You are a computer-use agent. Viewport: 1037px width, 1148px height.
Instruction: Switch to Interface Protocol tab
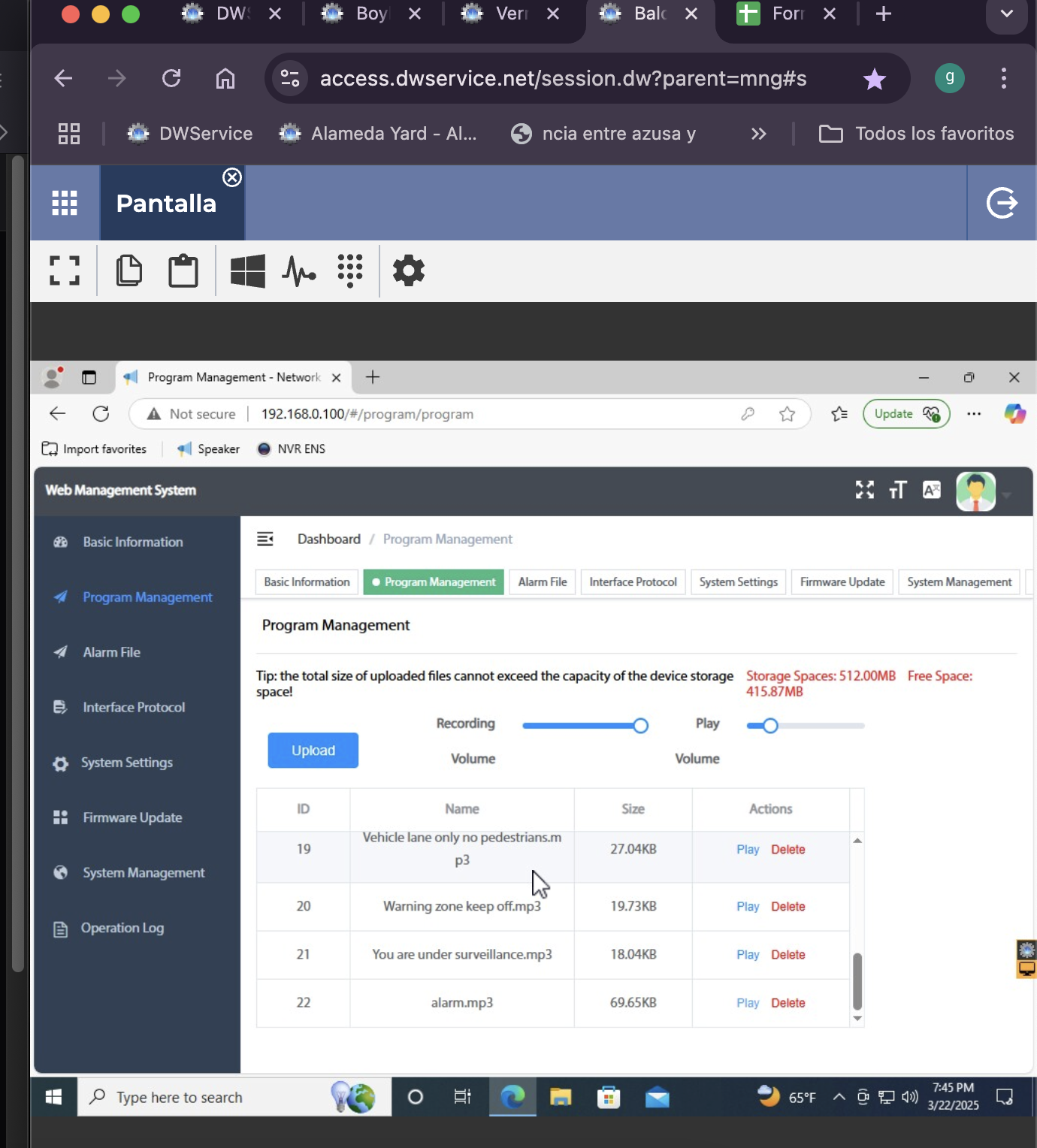click(x=633, y=582)
